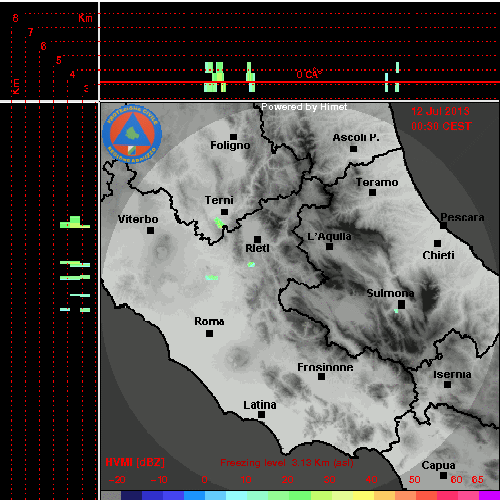Click the gray leftmost color bar swatch

[111, 495]
